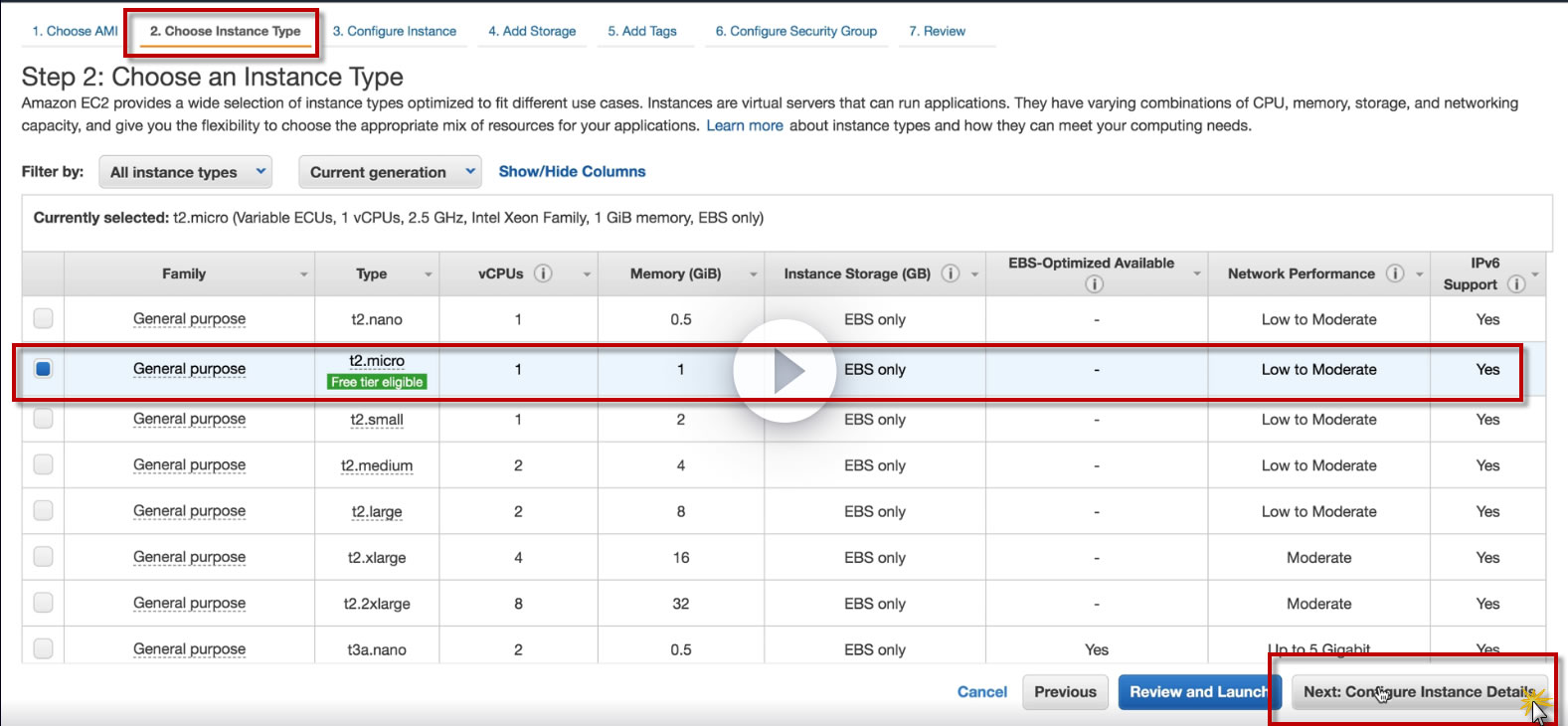Click the Review and Launch button

tap(1197, 692)
